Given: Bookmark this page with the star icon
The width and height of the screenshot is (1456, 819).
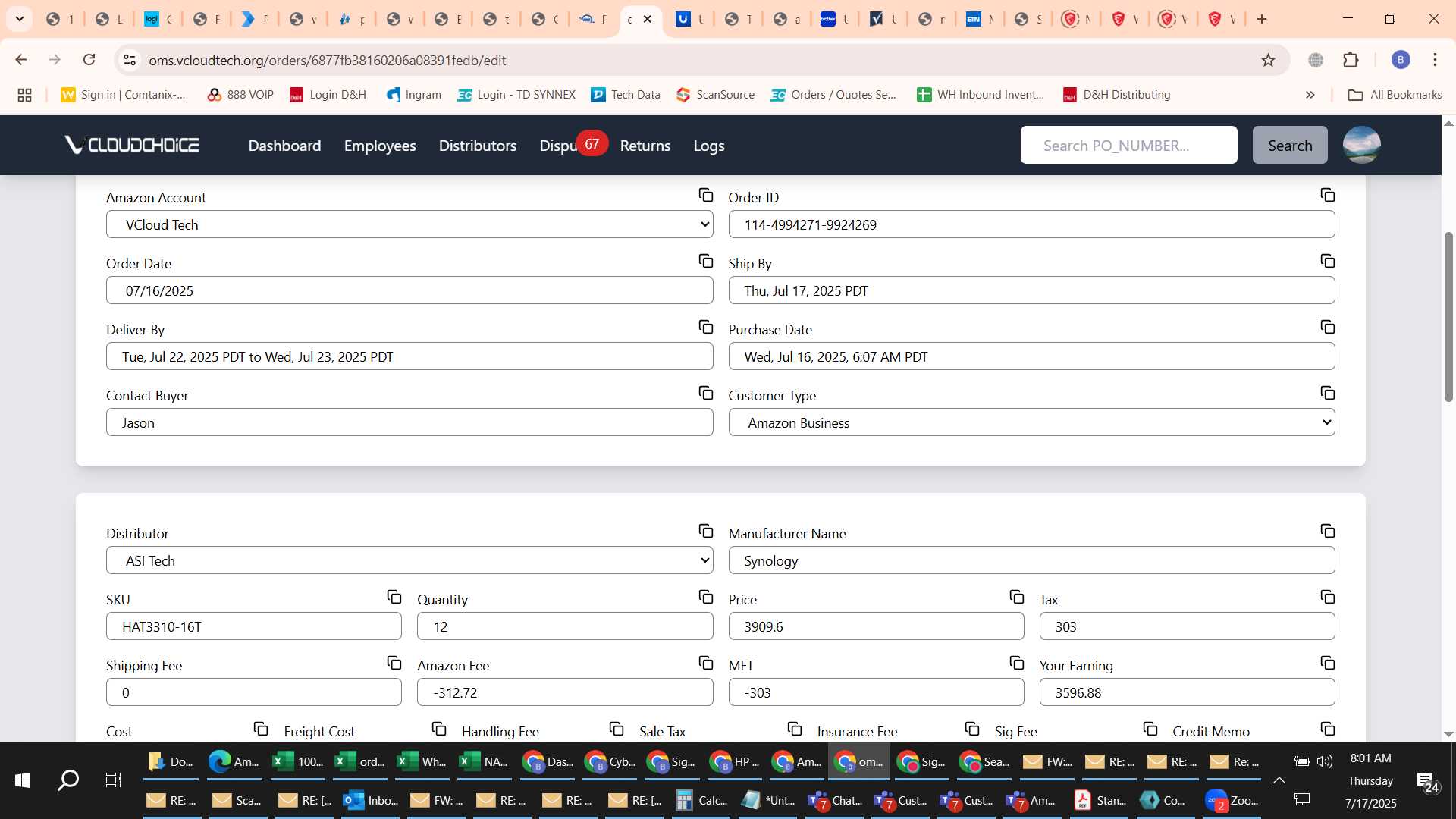Looking at the screenshot, I should 1268,60.
